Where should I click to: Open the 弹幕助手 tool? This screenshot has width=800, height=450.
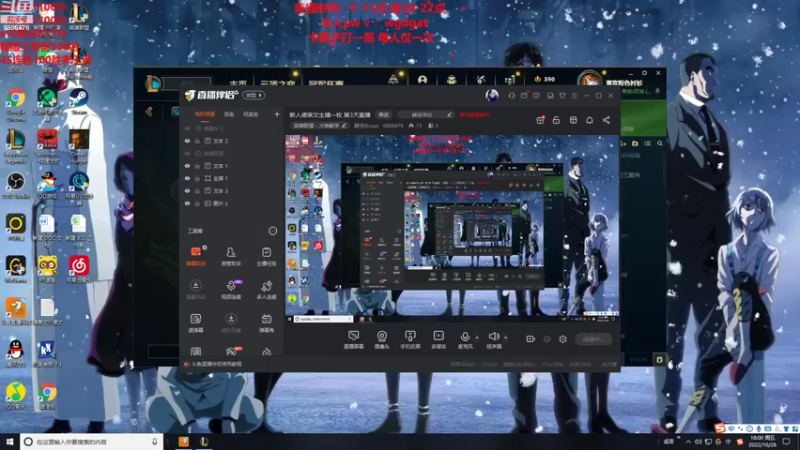coord(196,256)
